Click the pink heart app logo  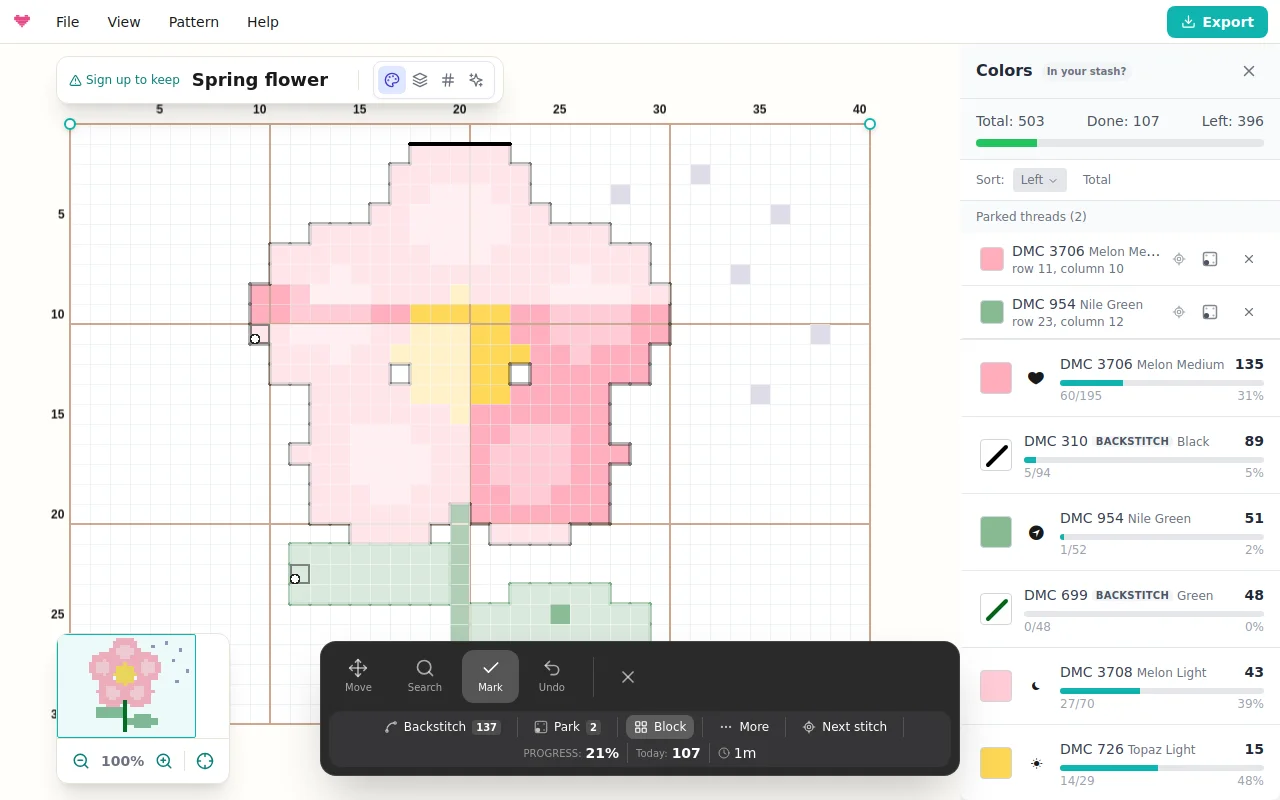(22, 21)
